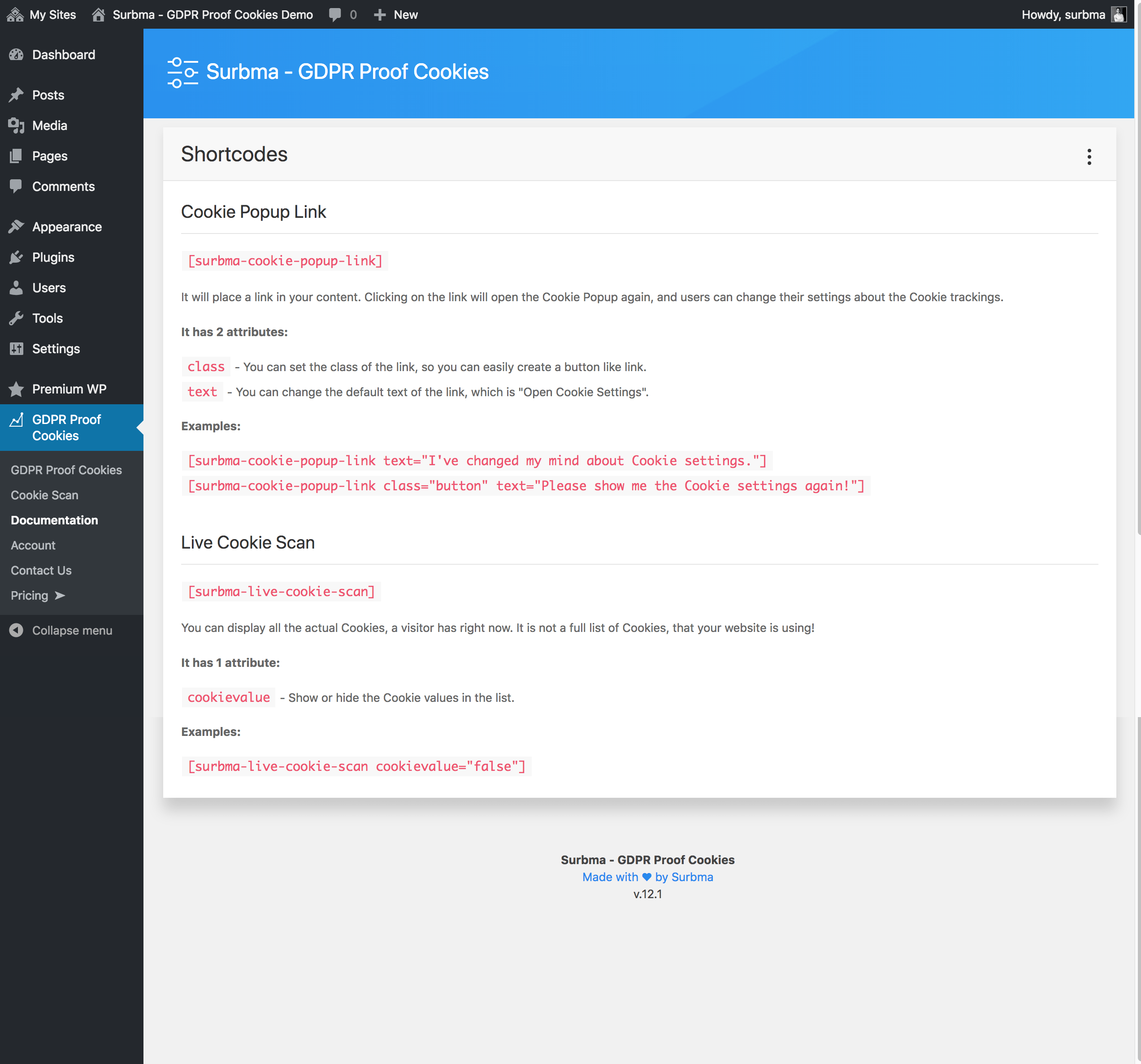The image size is (1141, 1064).
Task: Open the three-dot options menu
Action: pyautogui.click(x=1089, y=156)
